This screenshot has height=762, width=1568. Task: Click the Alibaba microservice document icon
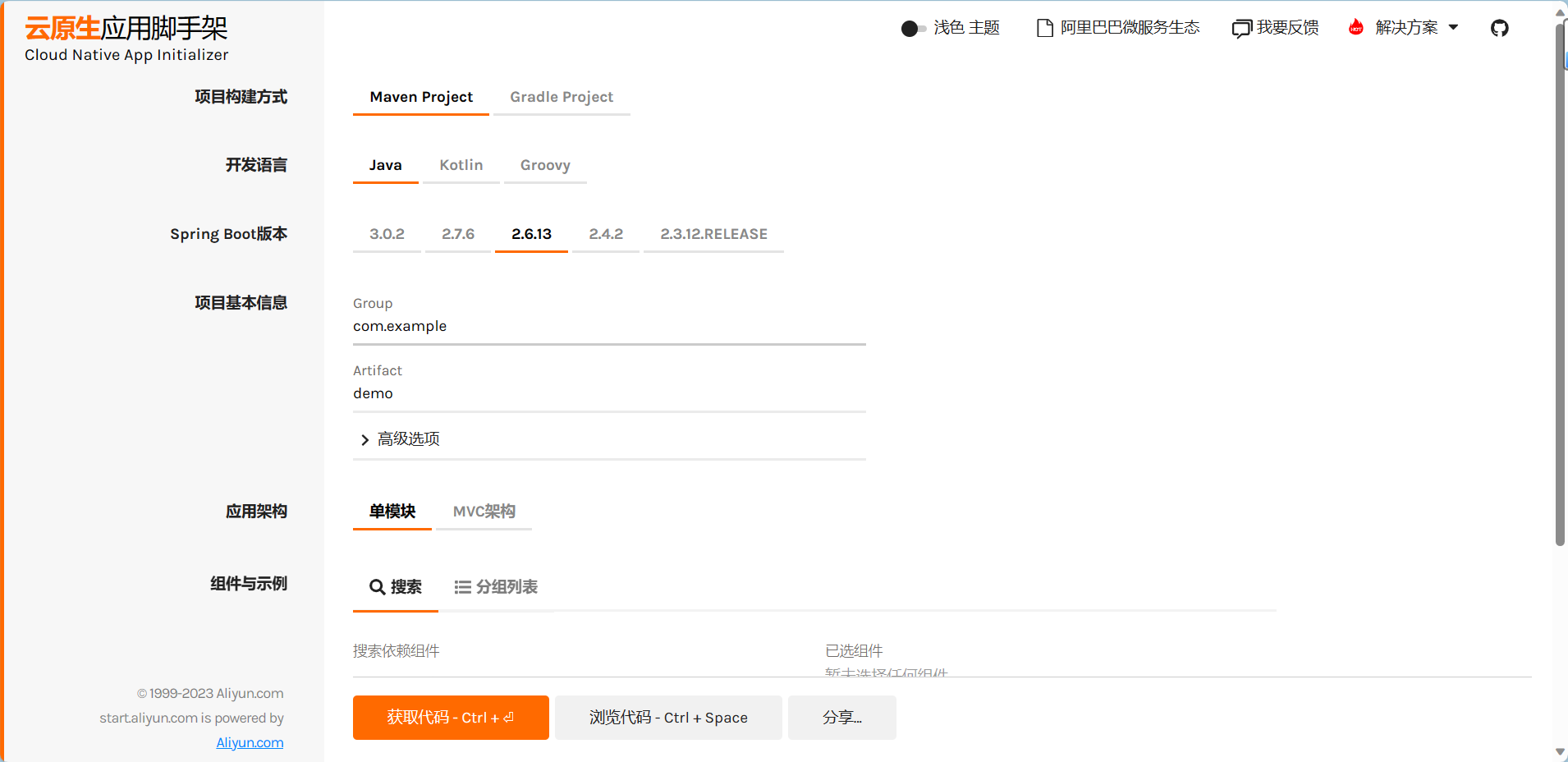[1045, 28]
